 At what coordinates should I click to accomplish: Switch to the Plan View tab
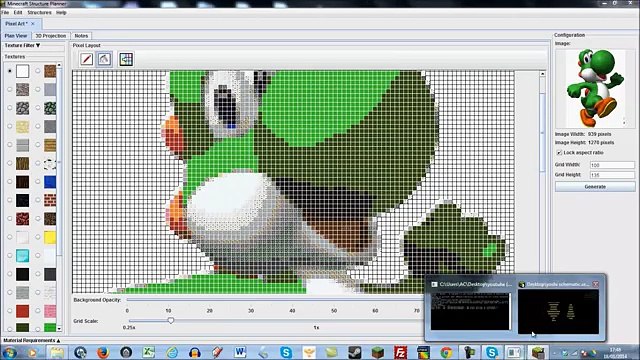coord(16,36)
